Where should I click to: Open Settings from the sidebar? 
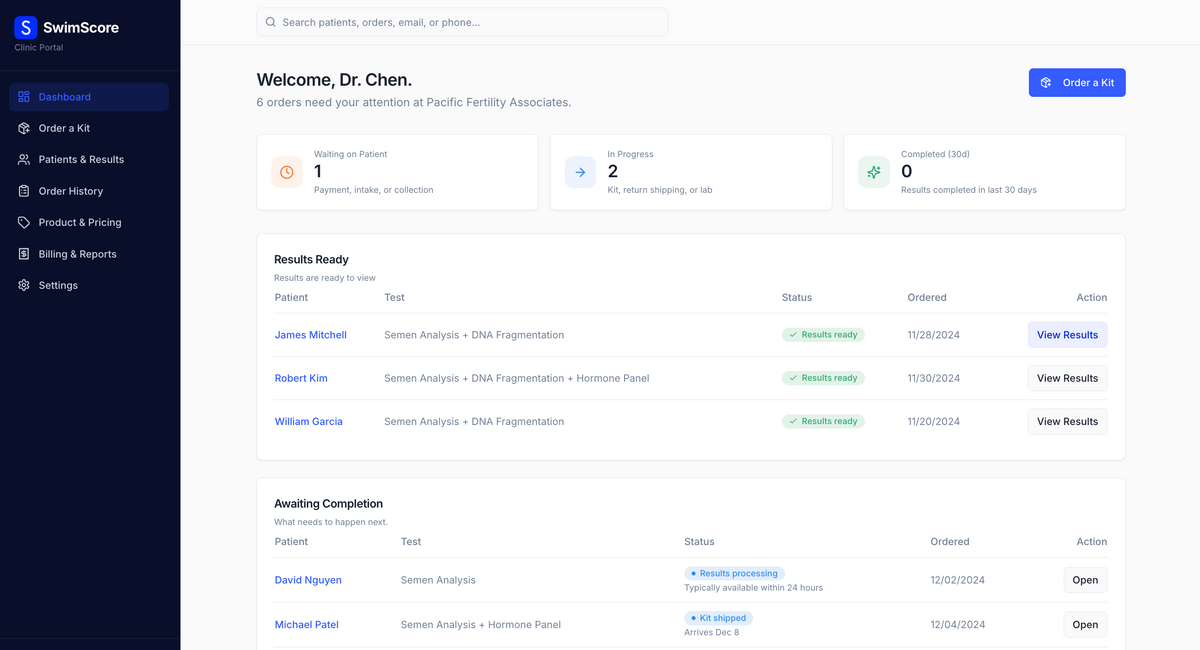(89, 285)
